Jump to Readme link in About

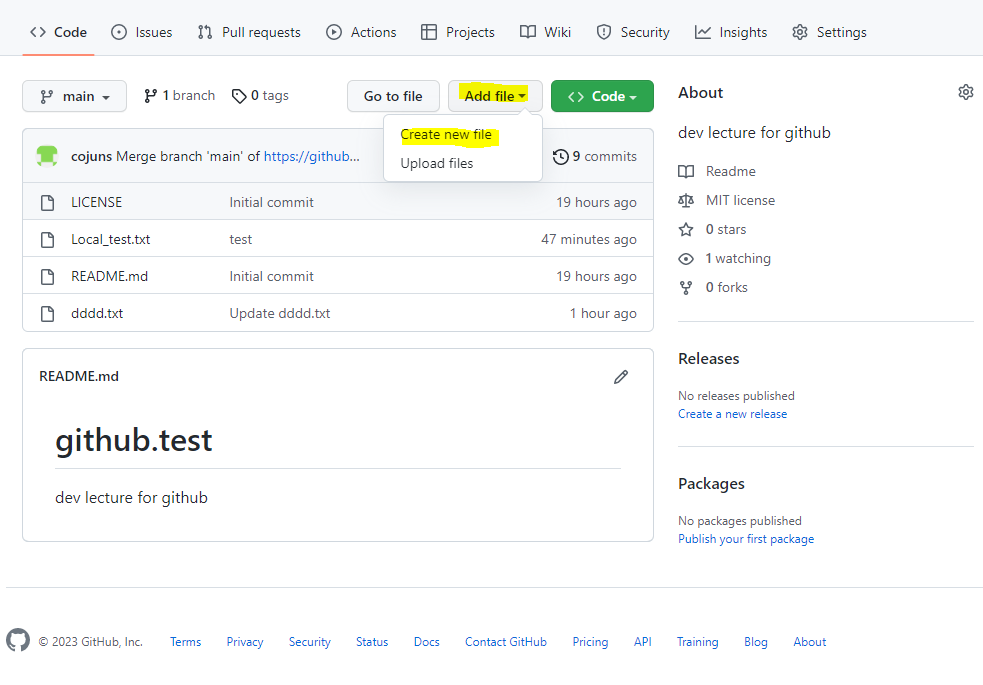point(730,171)
